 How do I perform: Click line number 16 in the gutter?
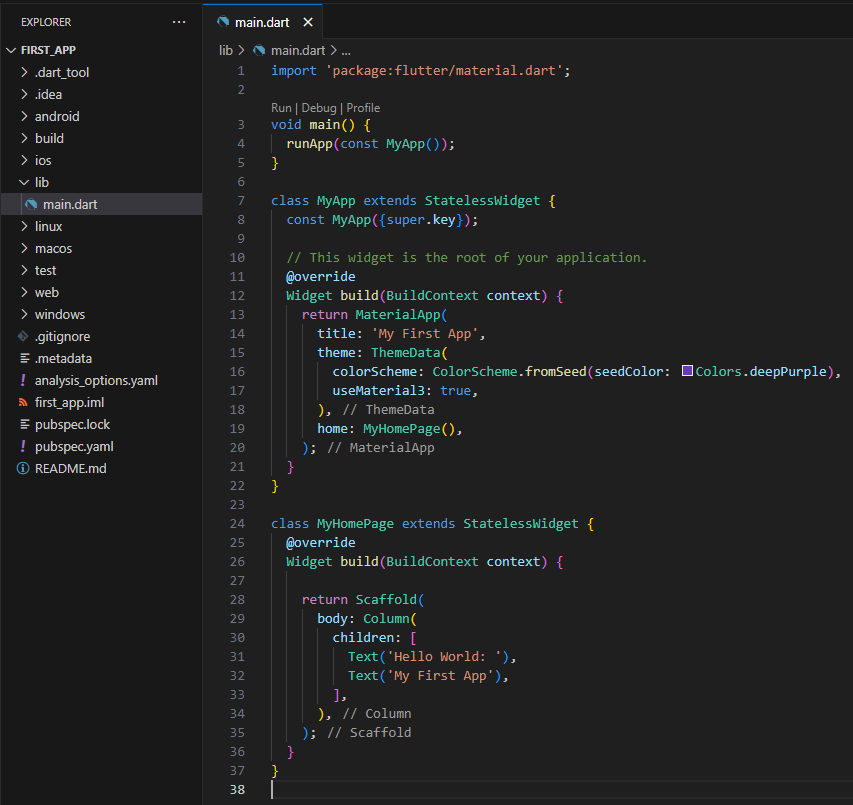237,371
